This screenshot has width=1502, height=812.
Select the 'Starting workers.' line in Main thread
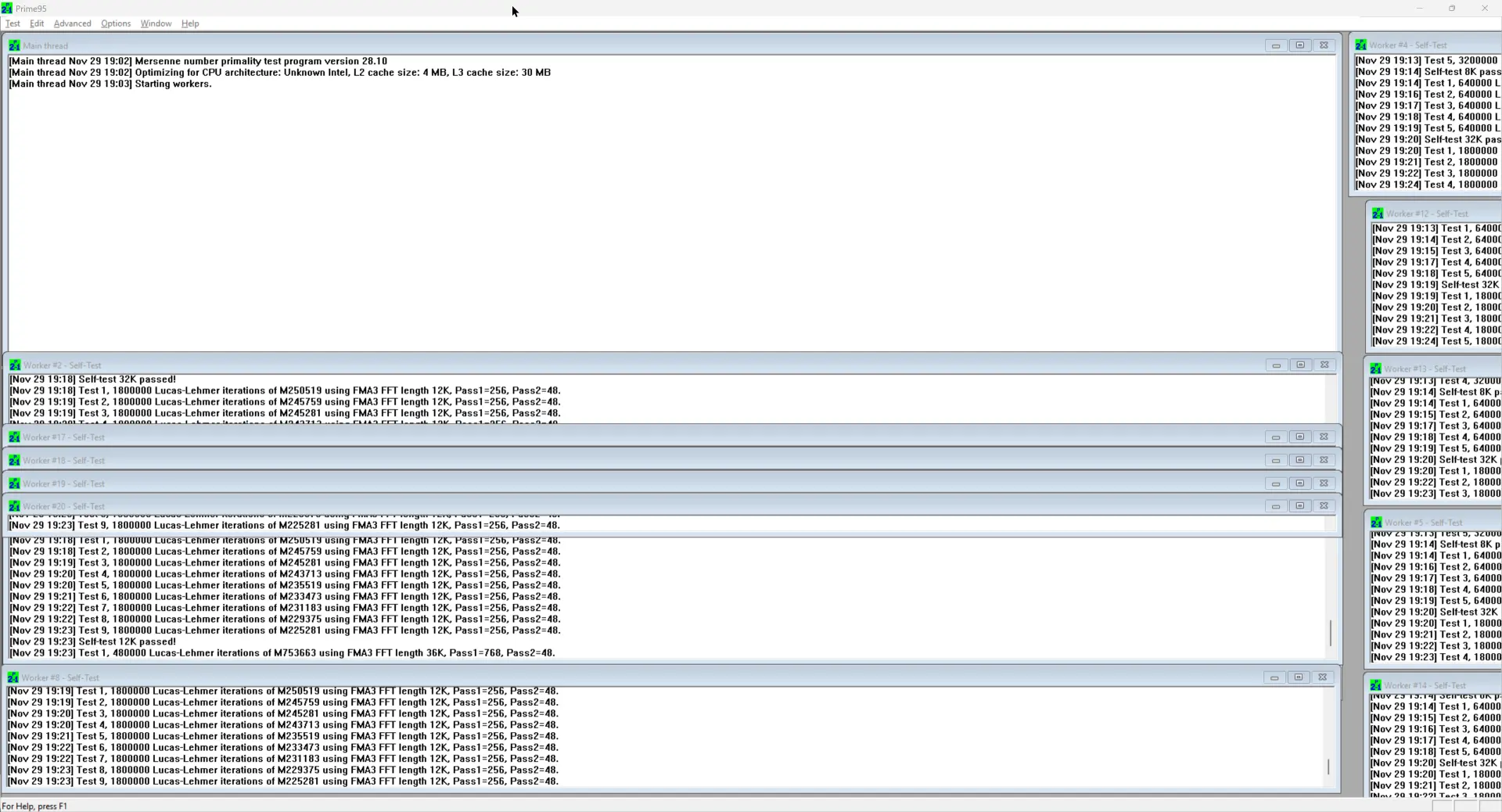tap(110, 84)
